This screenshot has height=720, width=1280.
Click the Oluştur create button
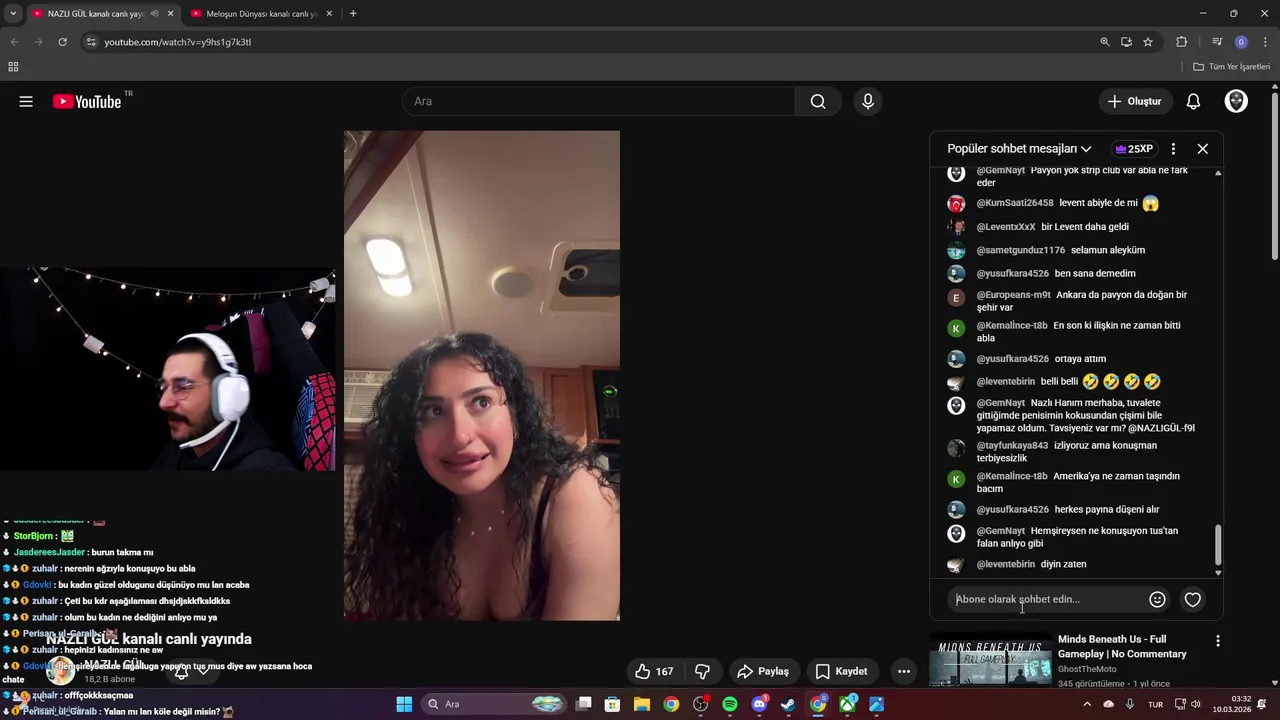click(x=1134, y=101)
